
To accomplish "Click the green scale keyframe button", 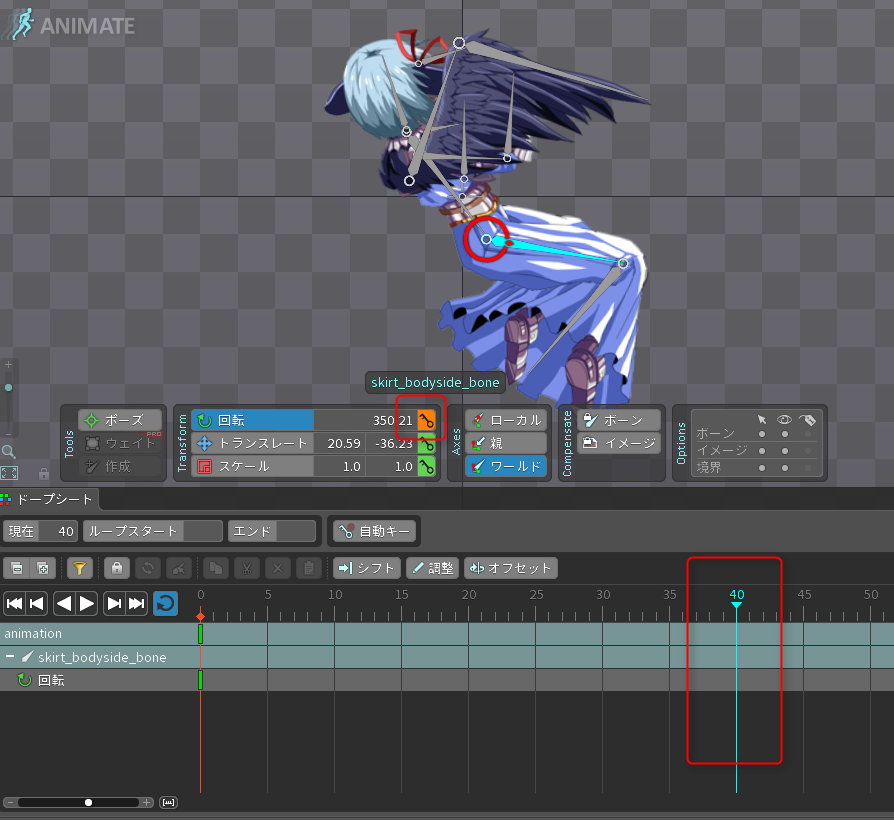I will 426,466.
